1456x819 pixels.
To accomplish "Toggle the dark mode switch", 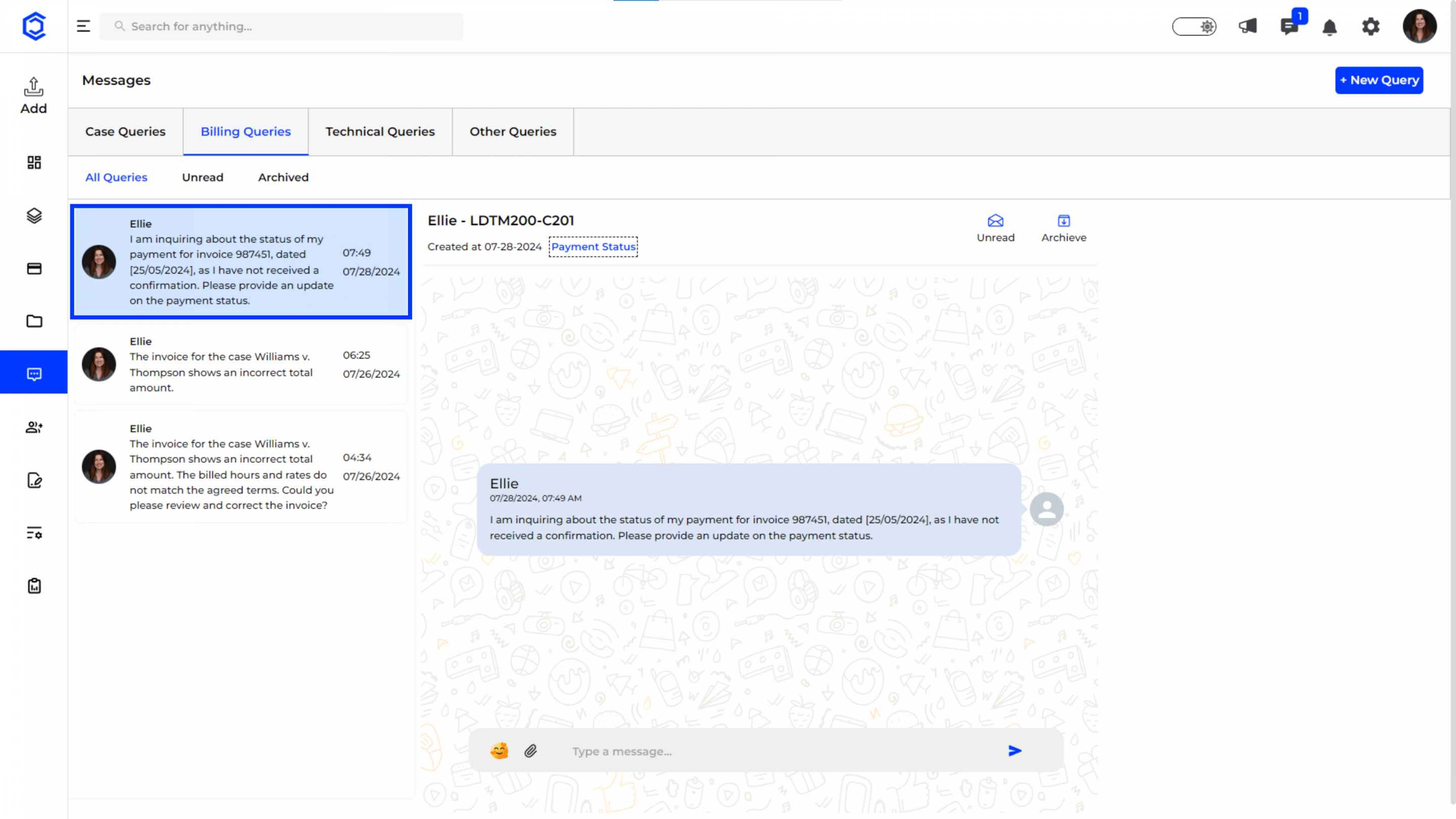I will click(x=1194, y=26).
